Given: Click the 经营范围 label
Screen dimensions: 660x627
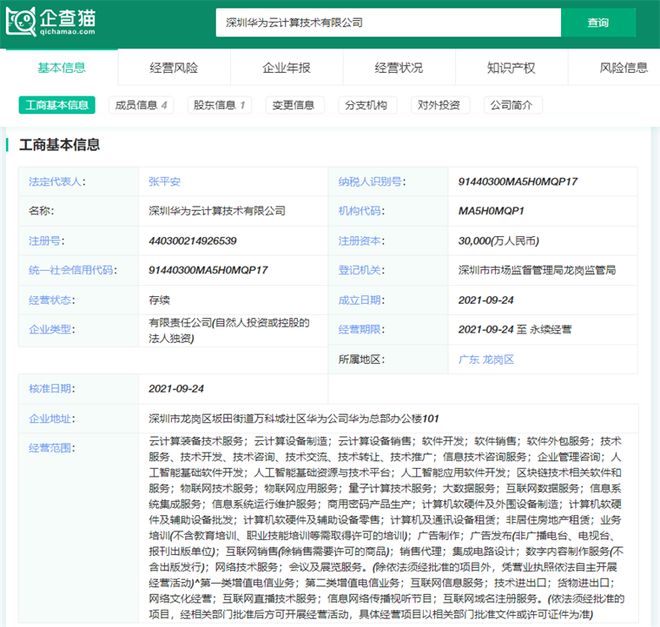Looking at the screenshot, I should (x=51, y=448).
